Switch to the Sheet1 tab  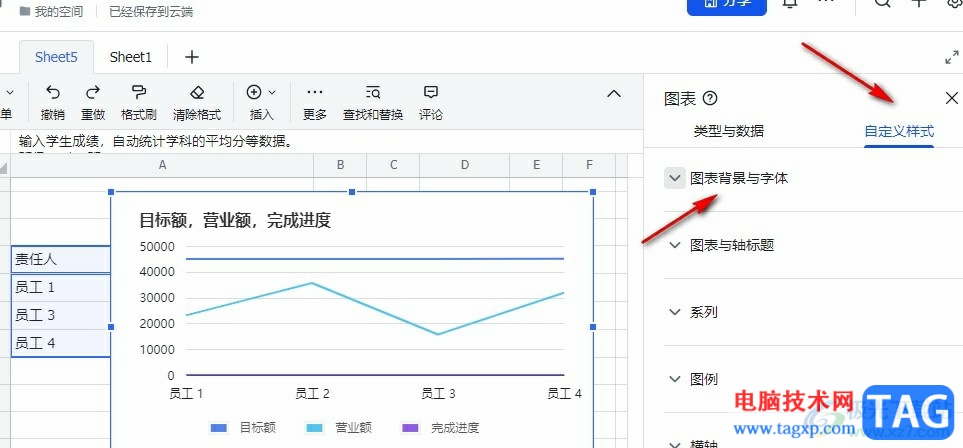pos(131,57)
